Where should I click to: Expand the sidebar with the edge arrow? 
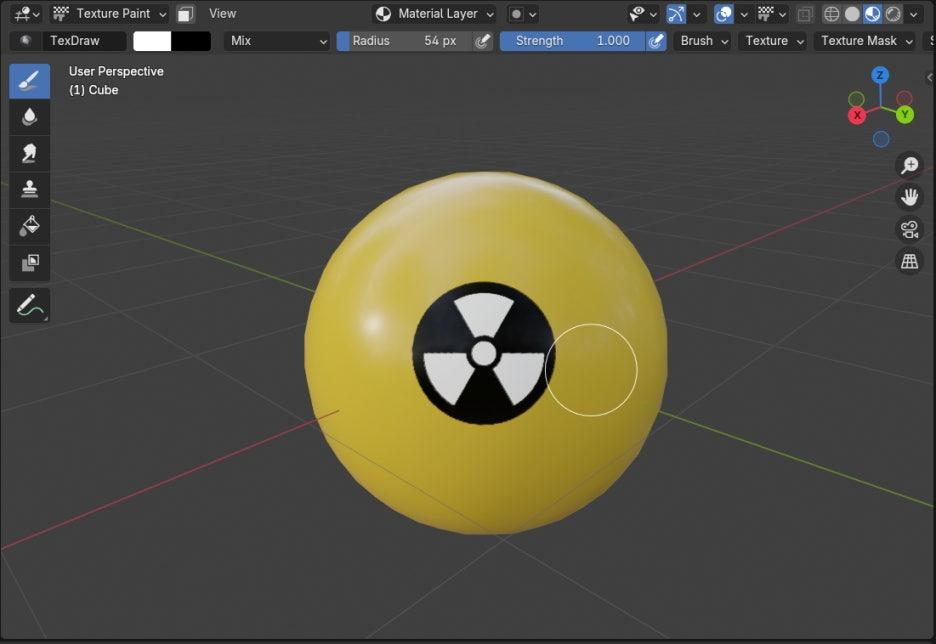[930, 78]
